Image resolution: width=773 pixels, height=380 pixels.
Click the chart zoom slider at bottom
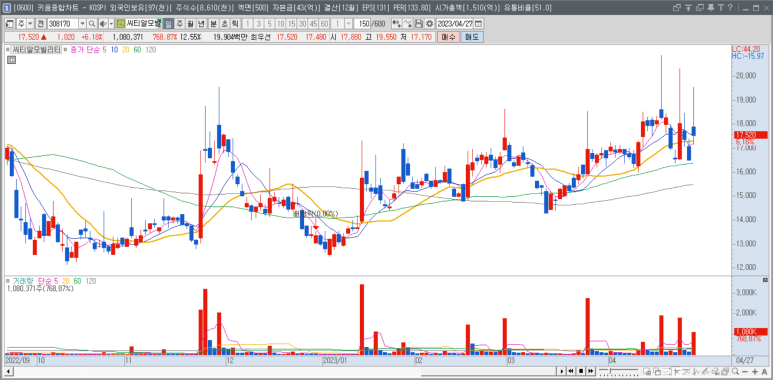pos(618,371)
